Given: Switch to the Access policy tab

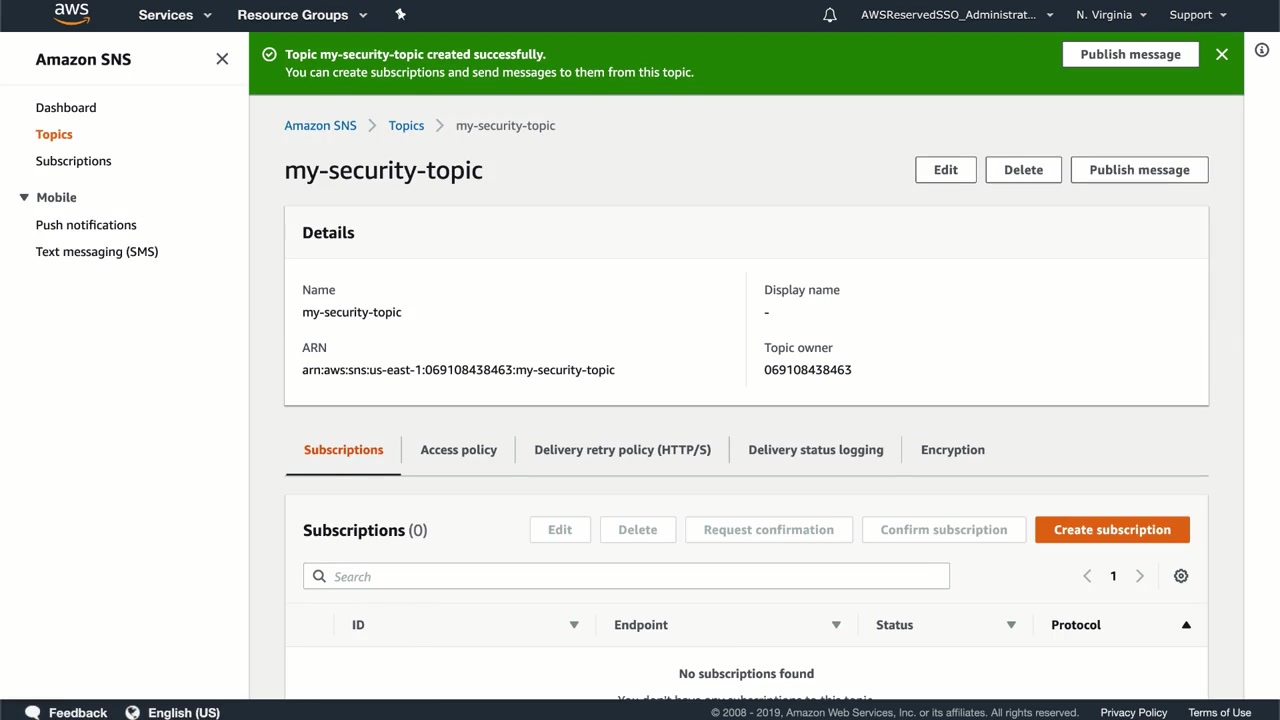Looking at the screenshot, I should [x=458, y=450].
